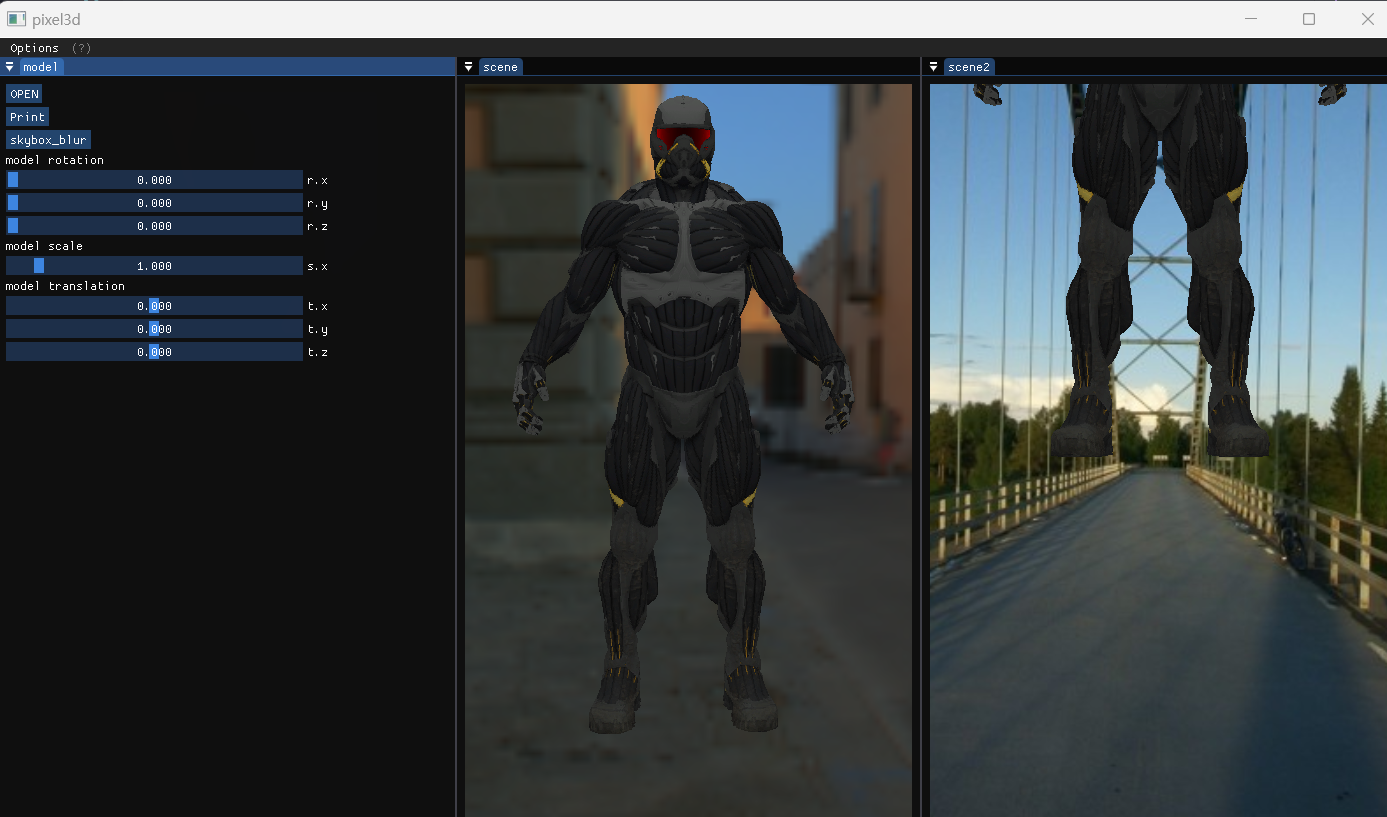Collapse the model panel triangle
This screenshot has width=1387, height=817.
(x=10, y=67)
